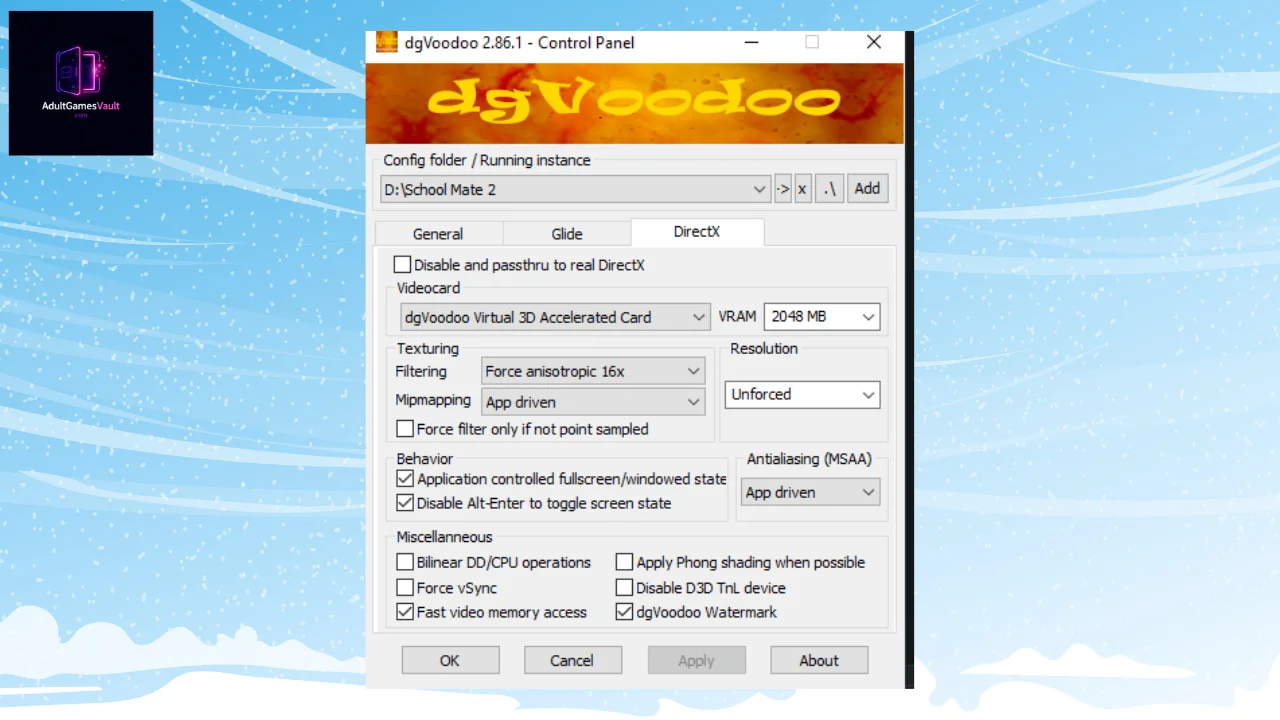Screen dimensions: 1280x720
Task: Switch to the Glide tab
Action: coord(567,233)
